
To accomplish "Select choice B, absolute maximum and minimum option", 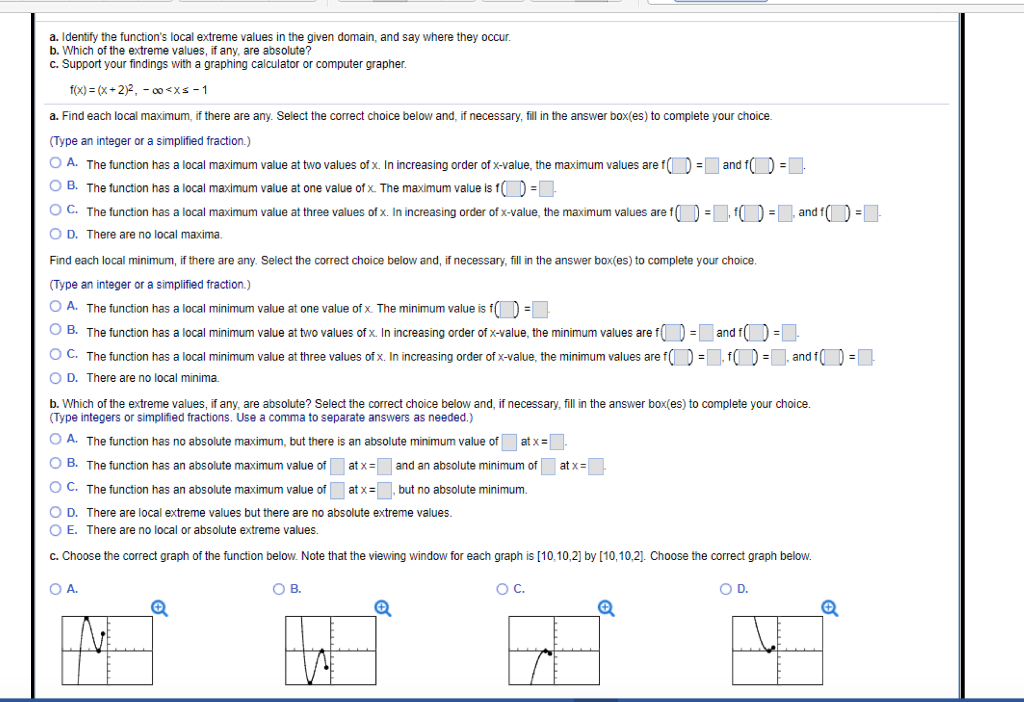I will point(55,465).
